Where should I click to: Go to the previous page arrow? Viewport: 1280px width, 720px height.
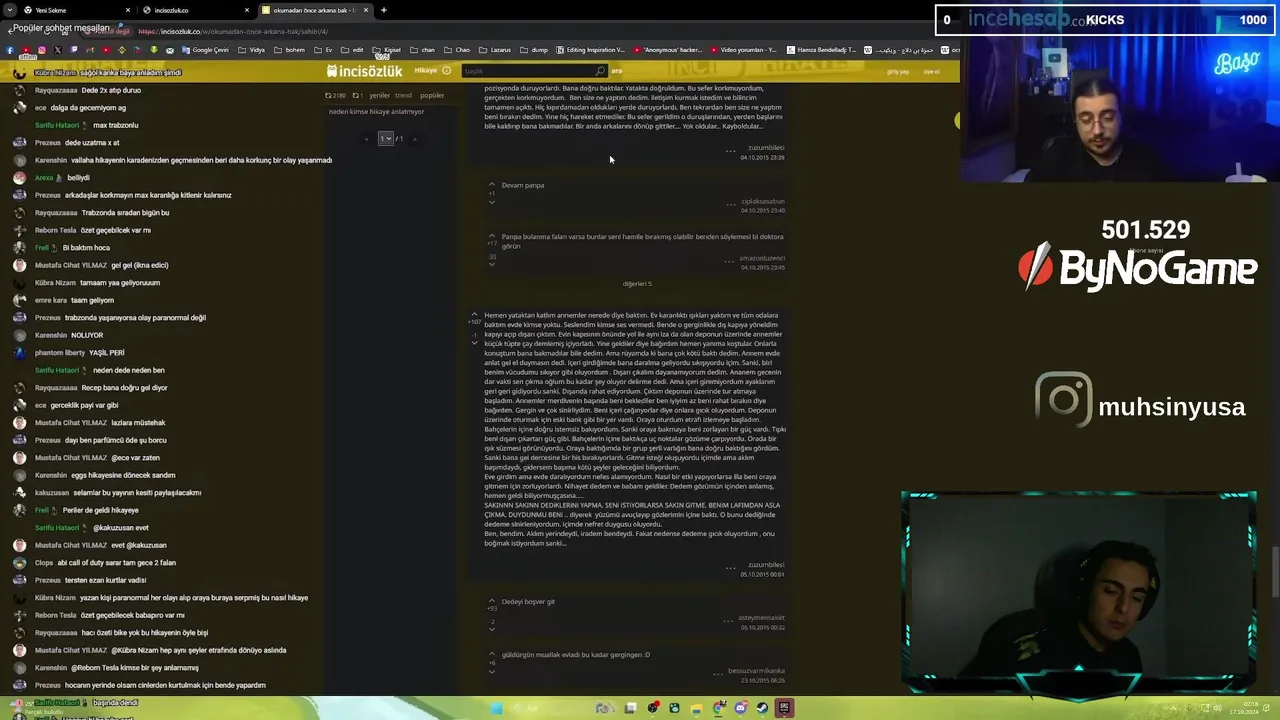[367, 138]
